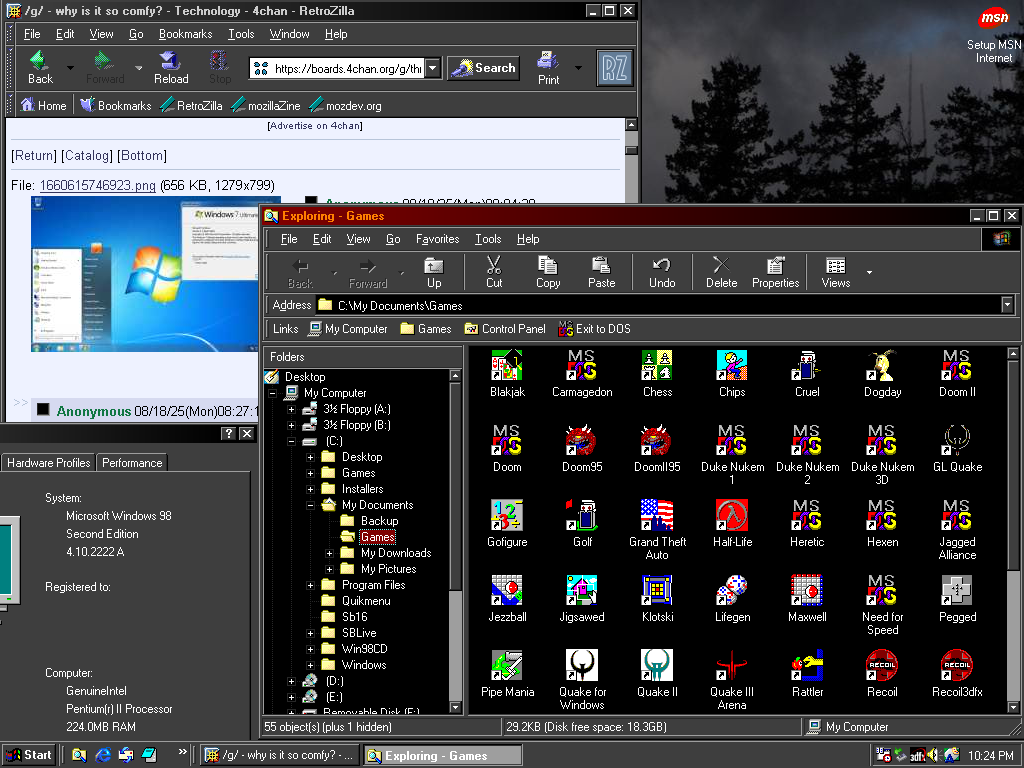Image resolution: width=1024 pixels, height=768 pixels.
Task: Open the Half-Life game shortcut
Action: [x=732, y=517]
